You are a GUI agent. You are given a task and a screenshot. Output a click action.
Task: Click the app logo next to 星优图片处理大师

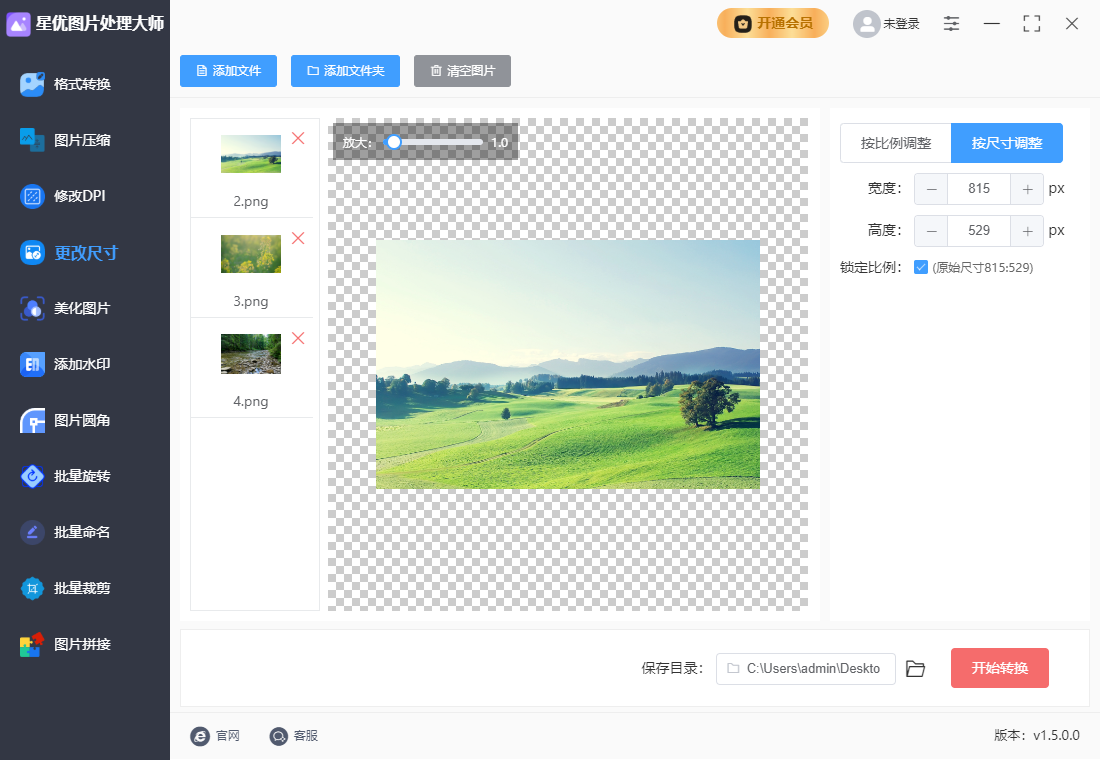(x=18, y=24)
